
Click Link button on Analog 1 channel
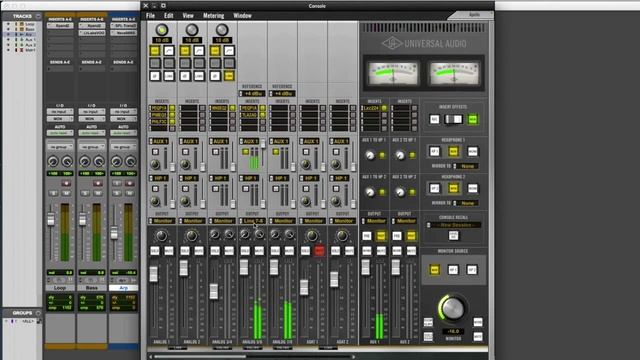169,76
